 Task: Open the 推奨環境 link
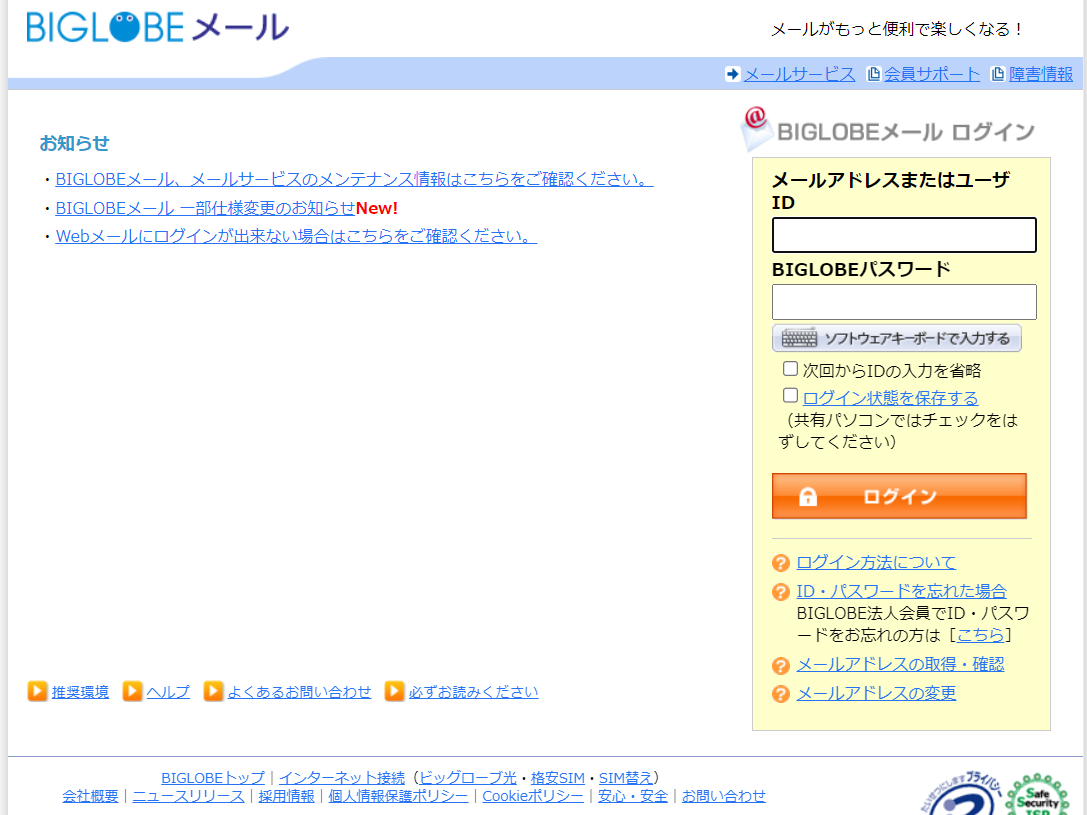80,692
